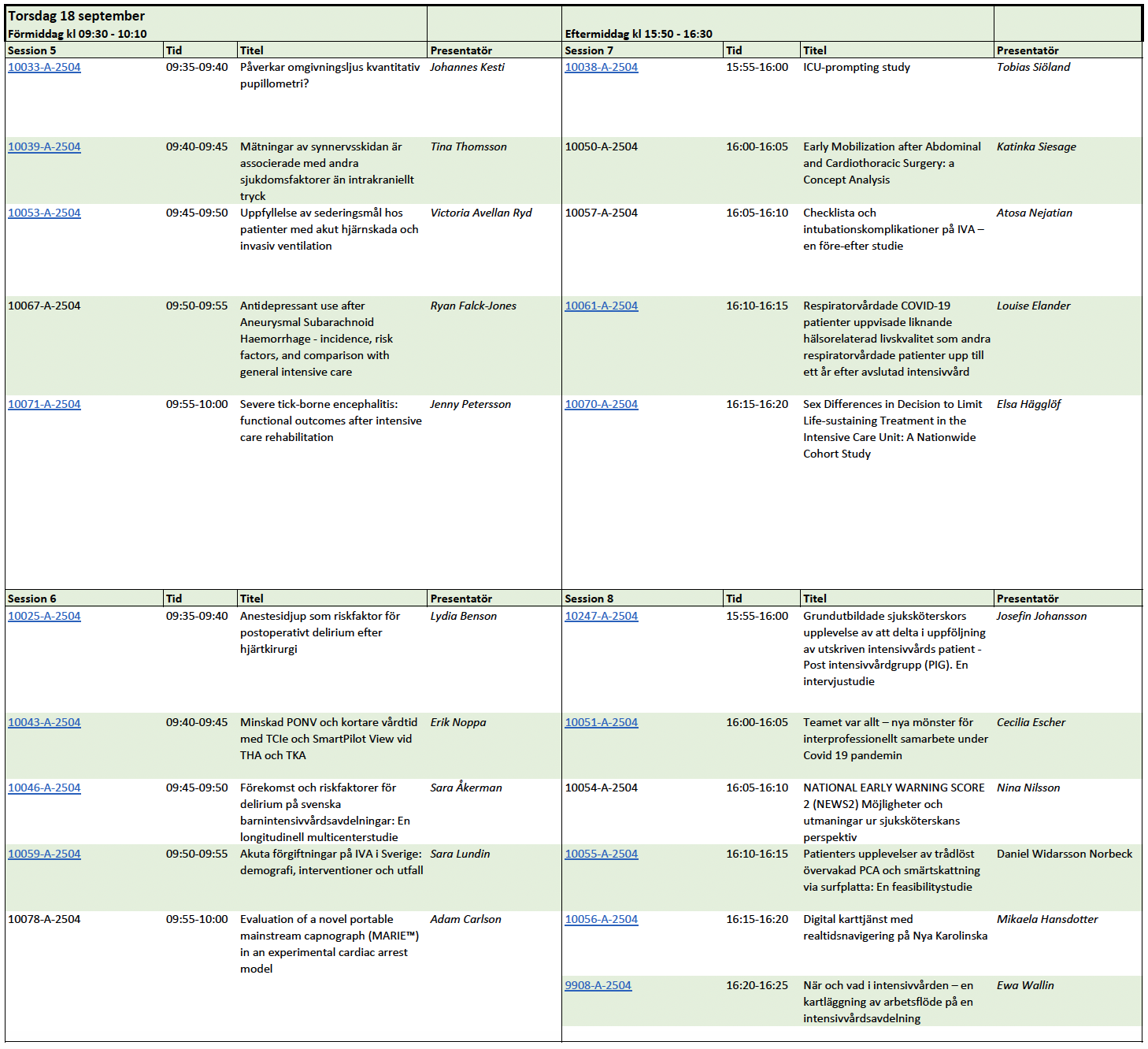Open abstract link 10061-A-2504
Viewport: 1148px width, 1049px height.
tap(602, 306)
